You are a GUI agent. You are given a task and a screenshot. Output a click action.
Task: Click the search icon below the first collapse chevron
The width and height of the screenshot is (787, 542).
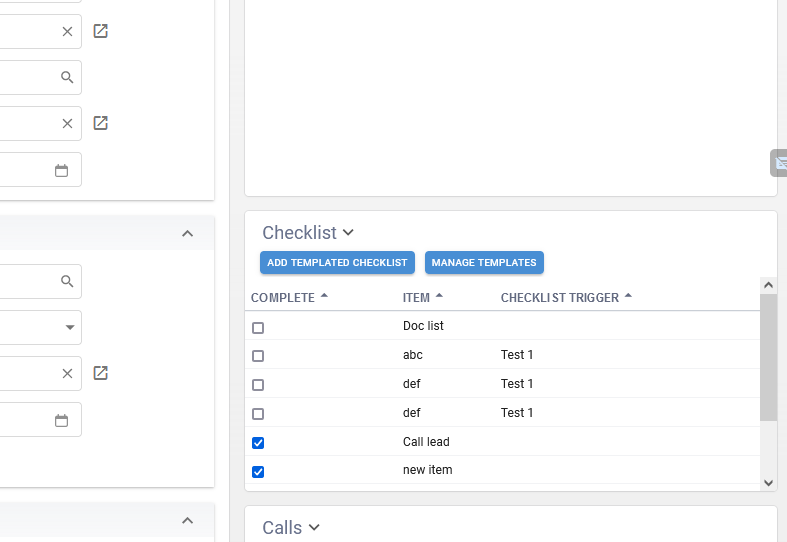(67, 281)
